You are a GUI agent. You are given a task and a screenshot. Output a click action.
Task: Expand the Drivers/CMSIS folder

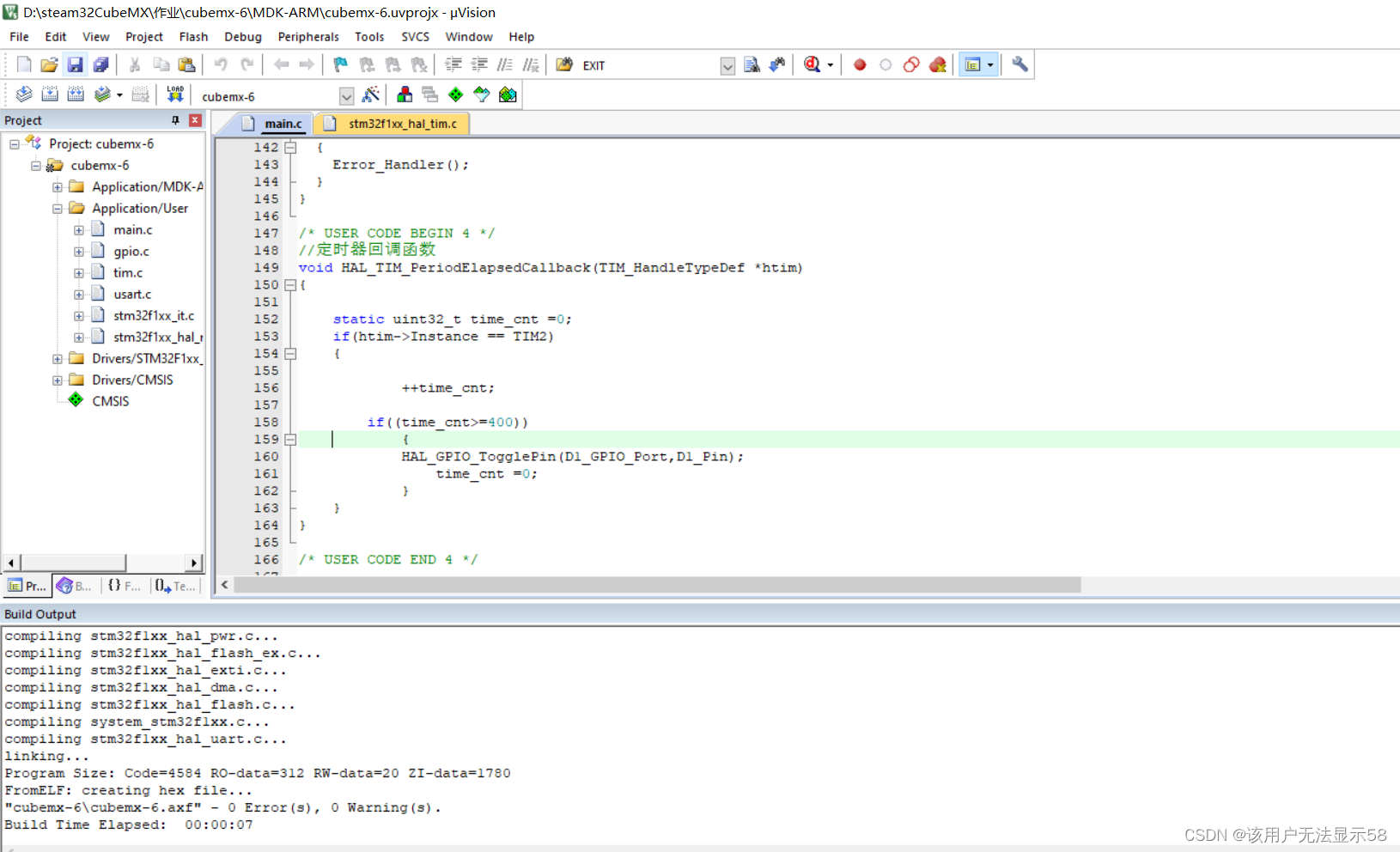[x=58, y=380]
